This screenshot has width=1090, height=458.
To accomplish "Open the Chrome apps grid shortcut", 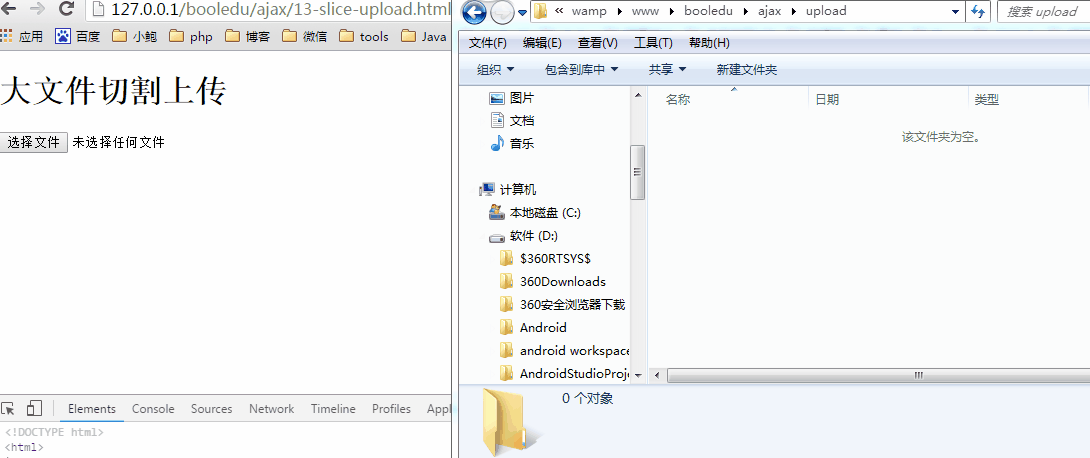I will point(6,37).
